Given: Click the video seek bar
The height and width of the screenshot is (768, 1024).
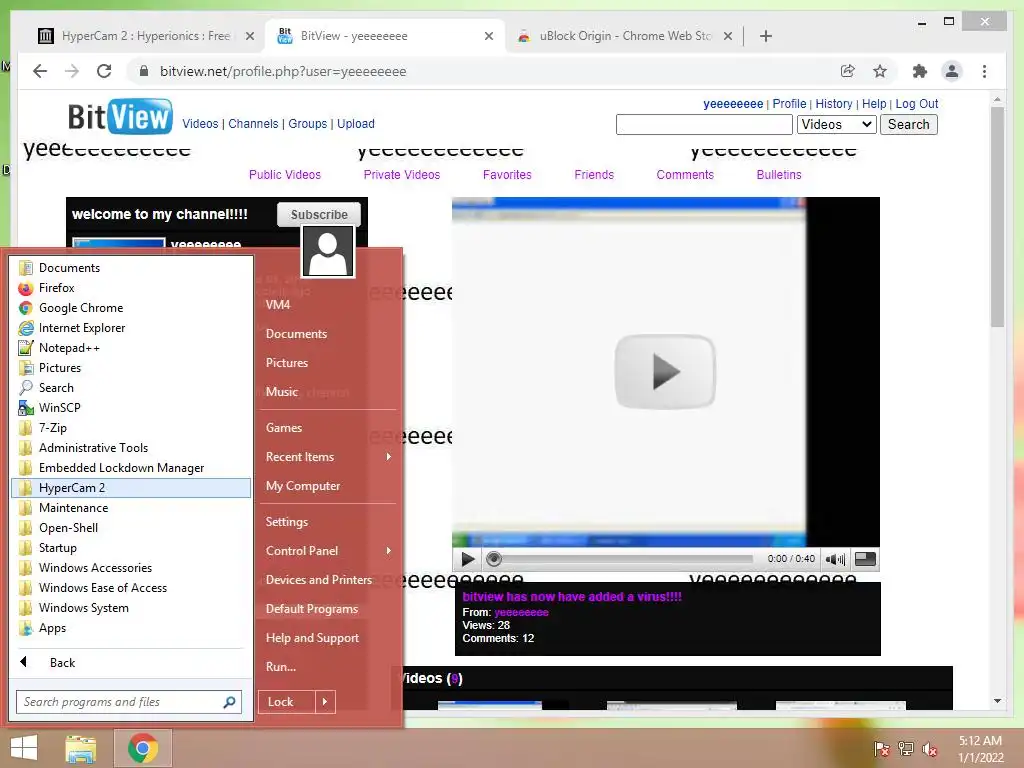Looking at the screenshot, I should pos(619,559).
